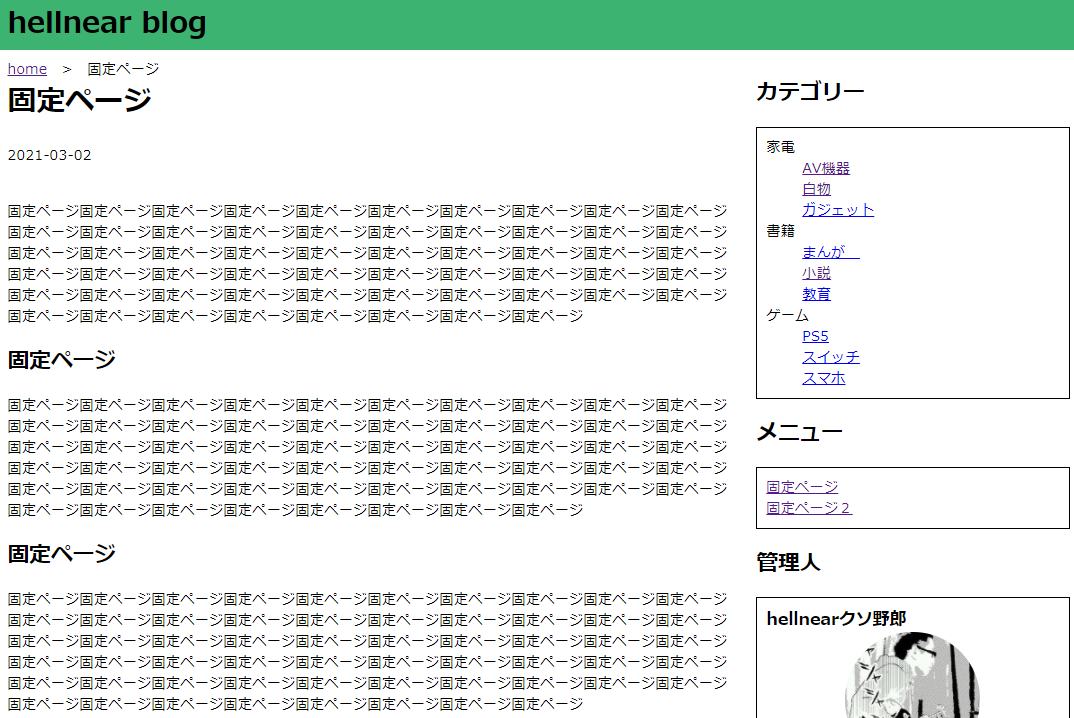Viewport: 1074px width, 718px height.
Task: Click the home breadcrumb link
Action: pos(27,69)
